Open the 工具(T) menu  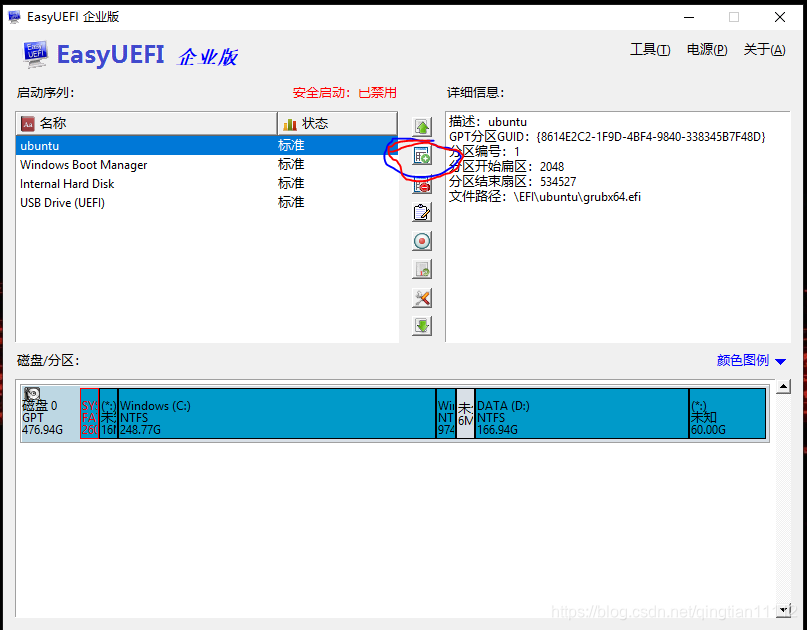click(650, 50)
